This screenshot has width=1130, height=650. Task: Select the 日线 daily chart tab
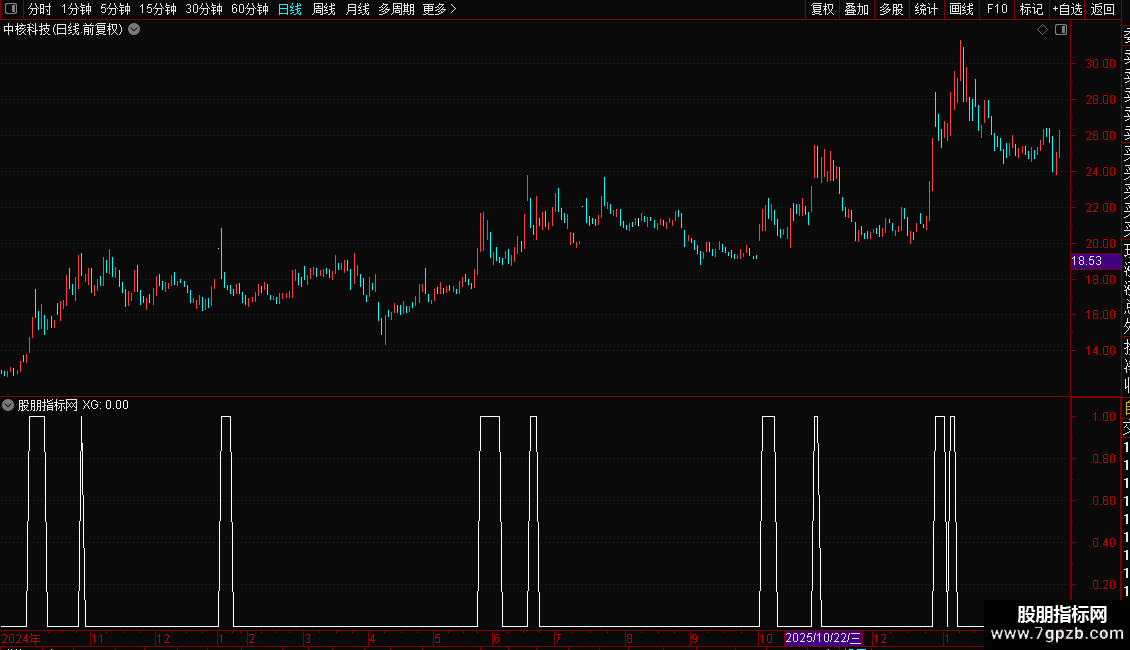[290, 9]
